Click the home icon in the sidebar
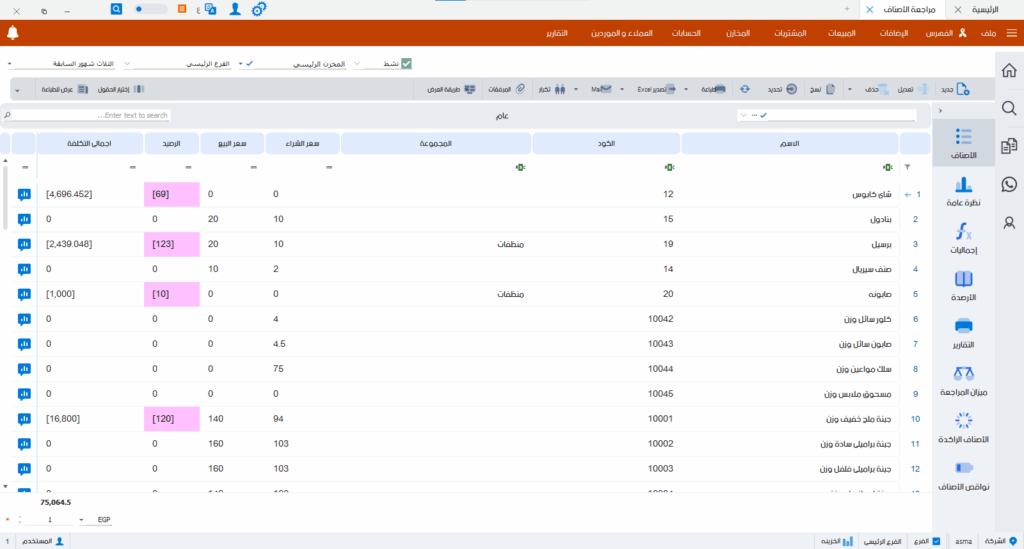Screen dimensions: 1024x549 [1009, 70]
